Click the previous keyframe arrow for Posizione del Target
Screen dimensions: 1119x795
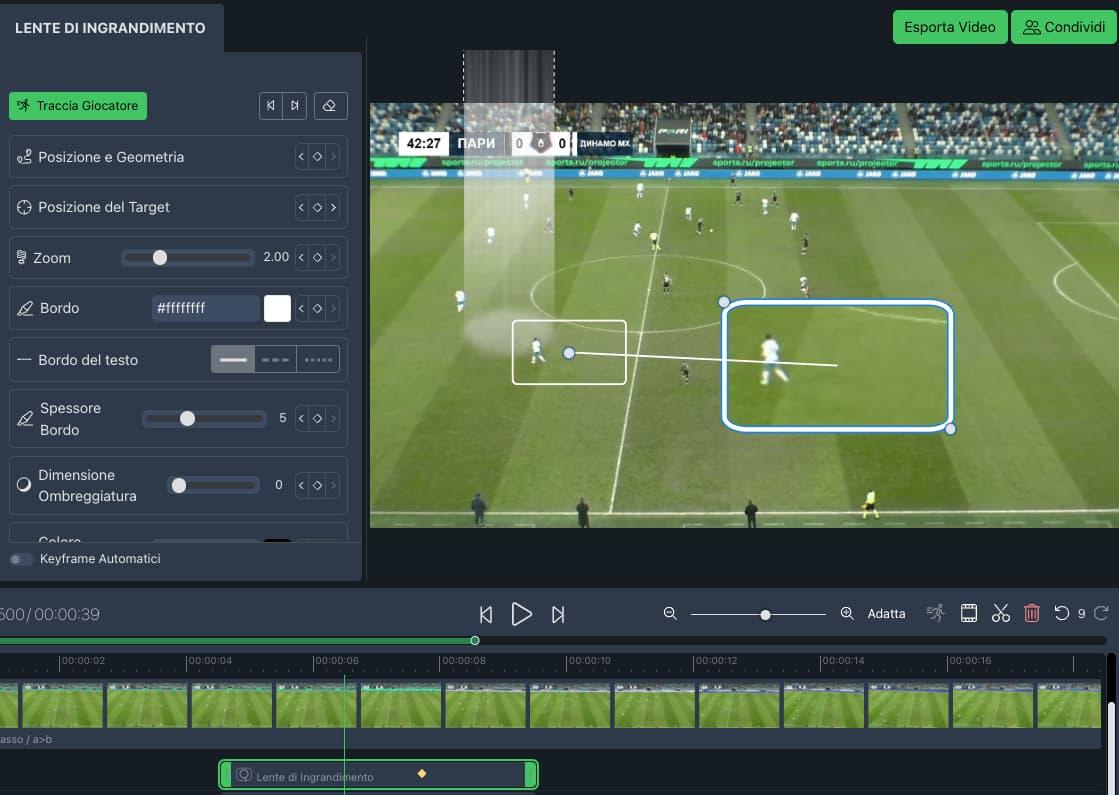(300, 207)
